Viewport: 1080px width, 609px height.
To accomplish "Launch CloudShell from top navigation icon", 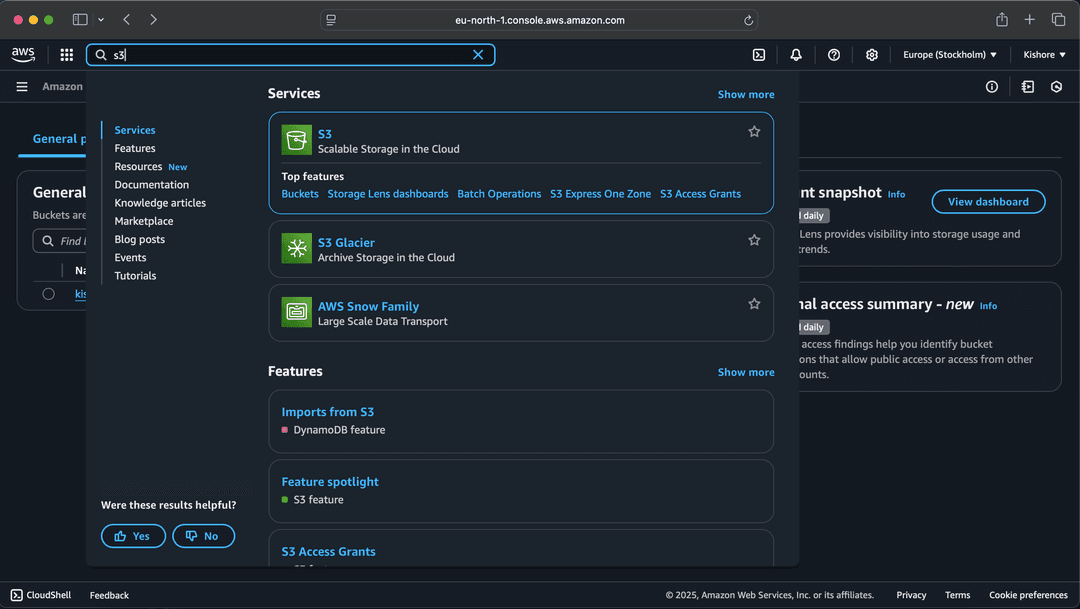I will [759, 55].
